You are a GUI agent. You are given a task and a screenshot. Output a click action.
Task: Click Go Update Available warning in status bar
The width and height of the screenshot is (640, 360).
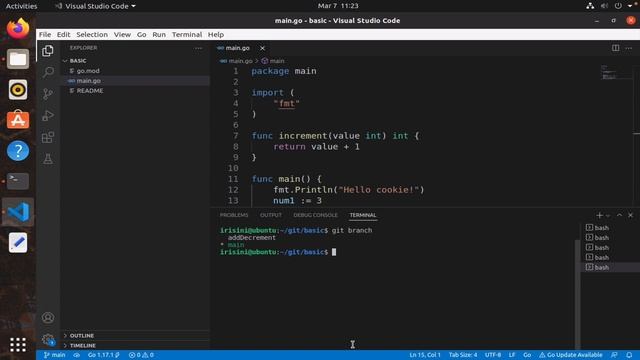click(x=571, y=355)
